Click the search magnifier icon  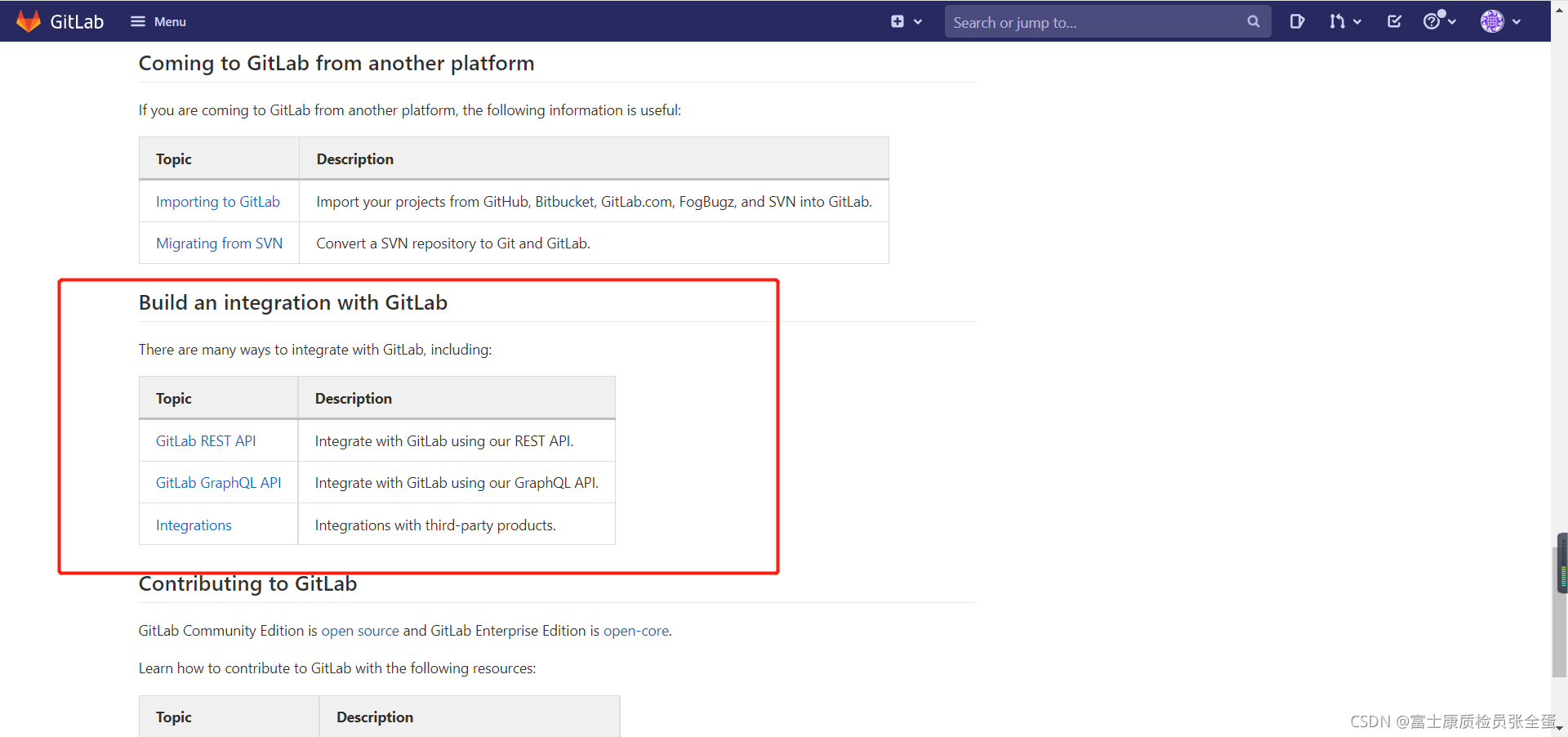tap(1254, 22)
